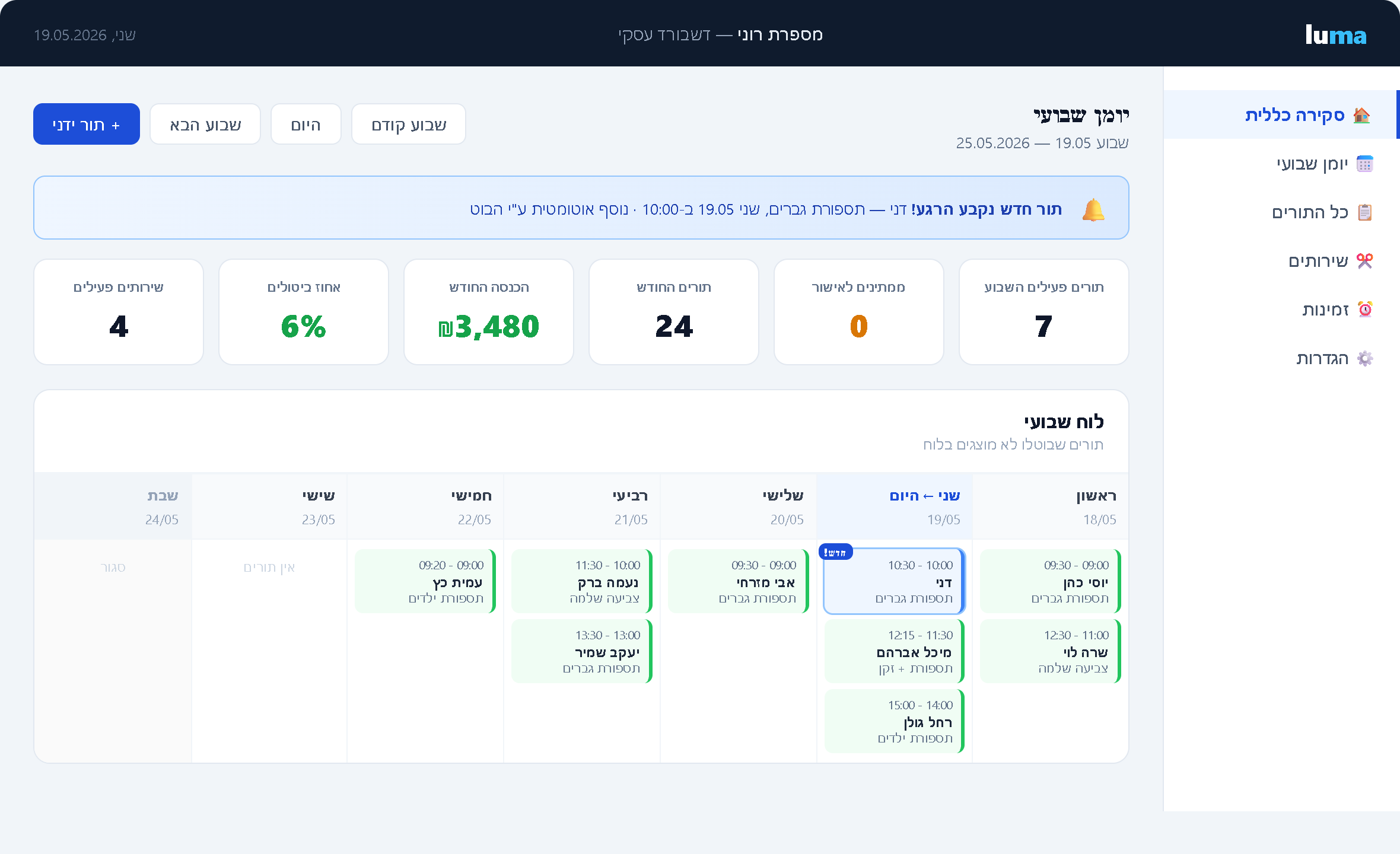
Task: Click the מספרת רוני — דשבורד עסקי title
Action: tap(721, 34)
